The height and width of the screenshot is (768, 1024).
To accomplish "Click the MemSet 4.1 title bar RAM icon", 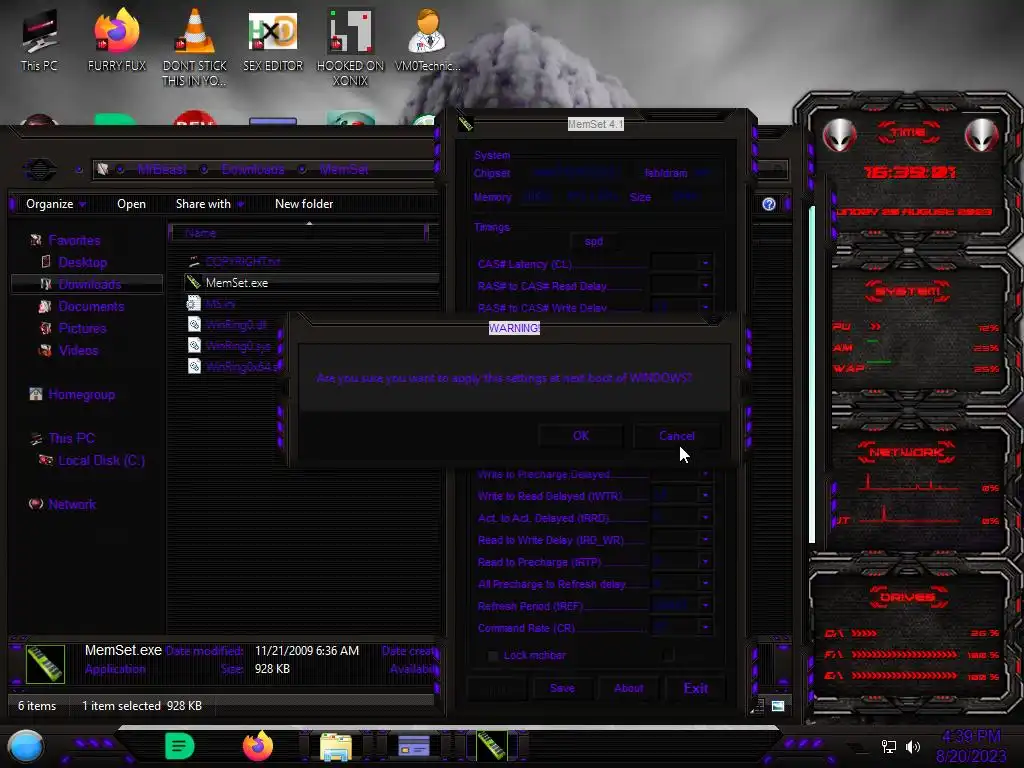I will 466,123.
